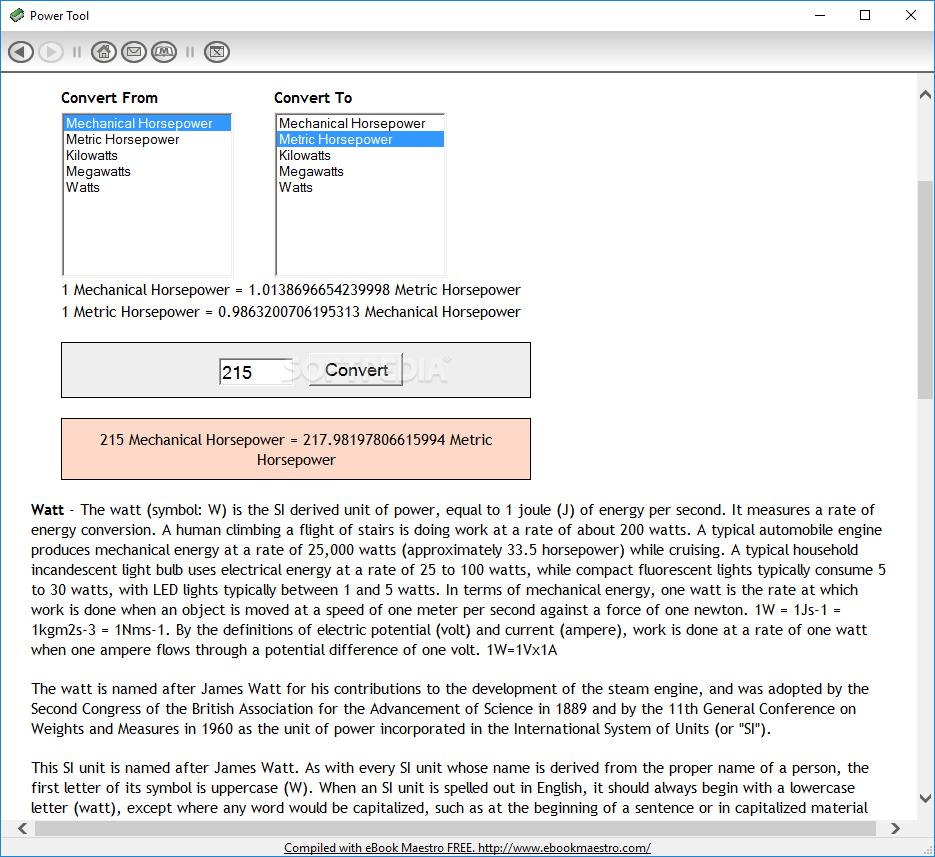
Task: Go to the Home page icon
Action: [x=104, y=52]
